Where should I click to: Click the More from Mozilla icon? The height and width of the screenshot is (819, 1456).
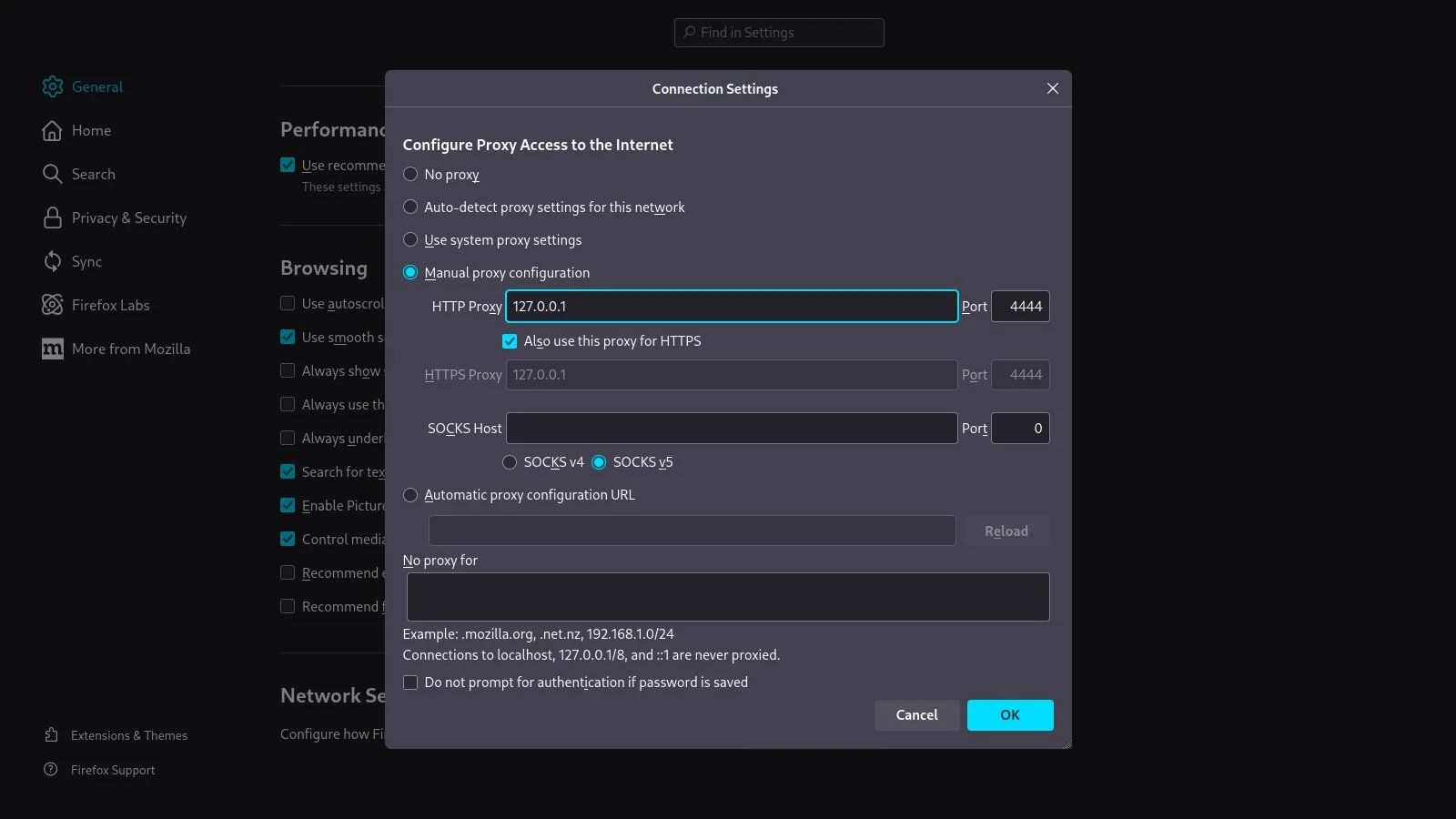click(x=53, y=349)
